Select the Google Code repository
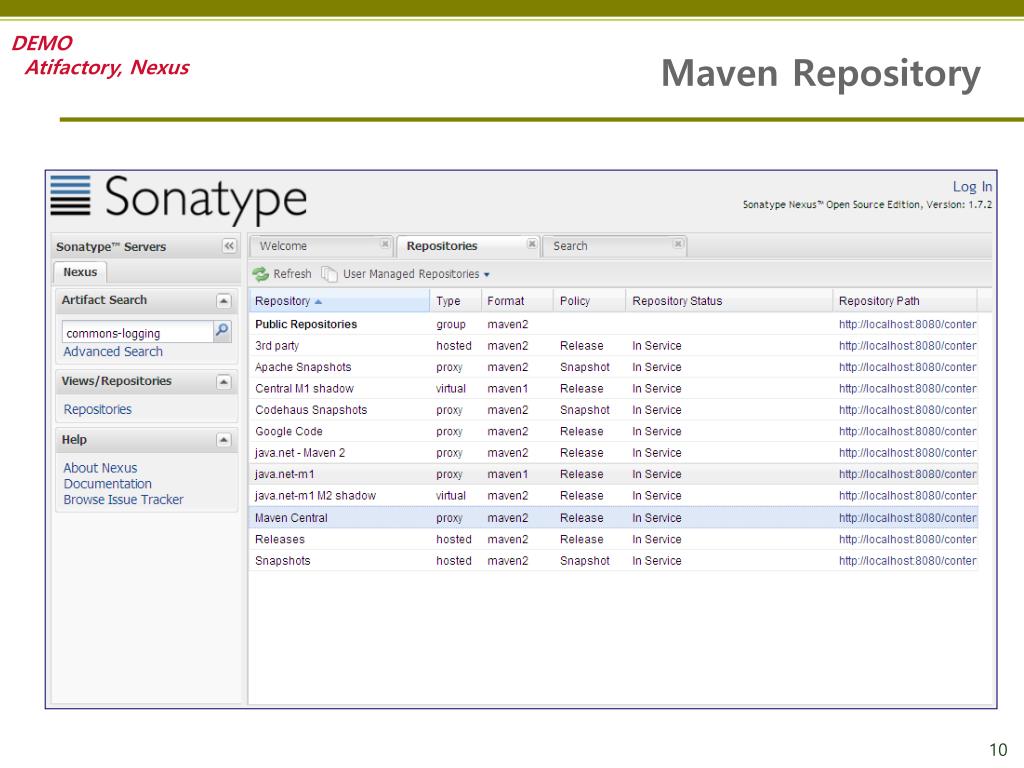The image size is (1024, 768). point(613,432)
